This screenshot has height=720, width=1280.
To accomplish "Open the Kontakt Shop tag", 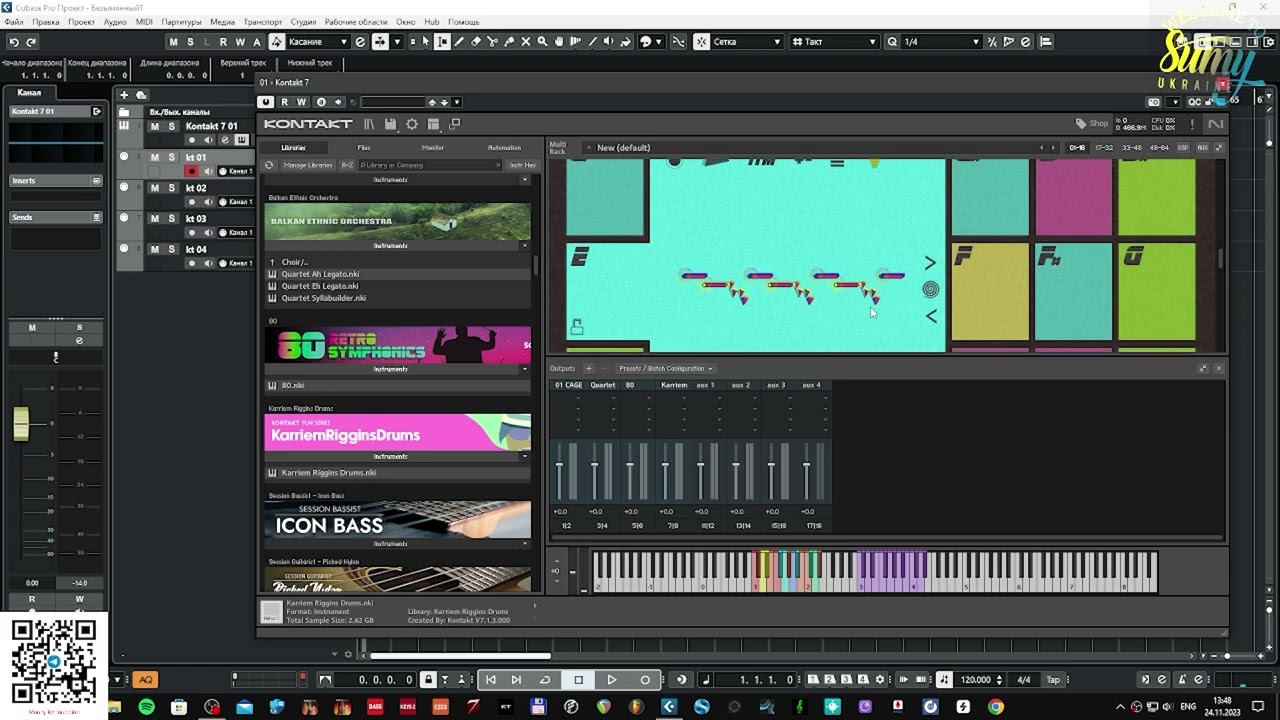I will click(1092, 124).
